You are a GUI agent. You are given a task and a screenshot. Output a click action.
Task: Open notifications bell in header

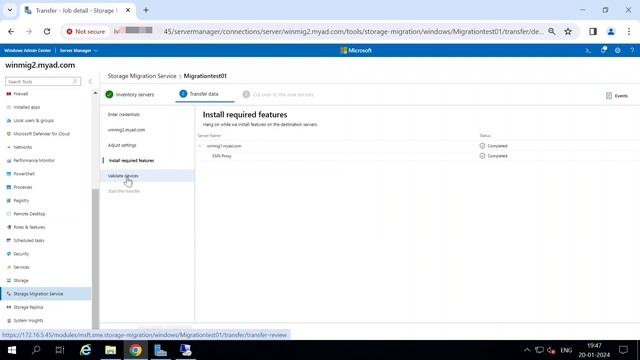(603, 50)
